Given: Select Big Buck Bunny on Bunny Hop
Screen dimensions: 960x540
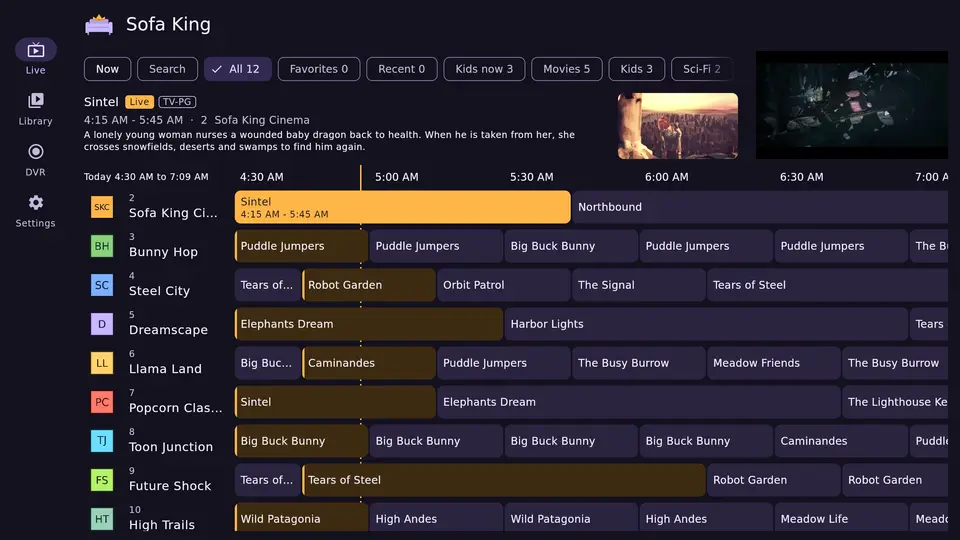Looking at the screenshot, I should [x=571, y=246].
